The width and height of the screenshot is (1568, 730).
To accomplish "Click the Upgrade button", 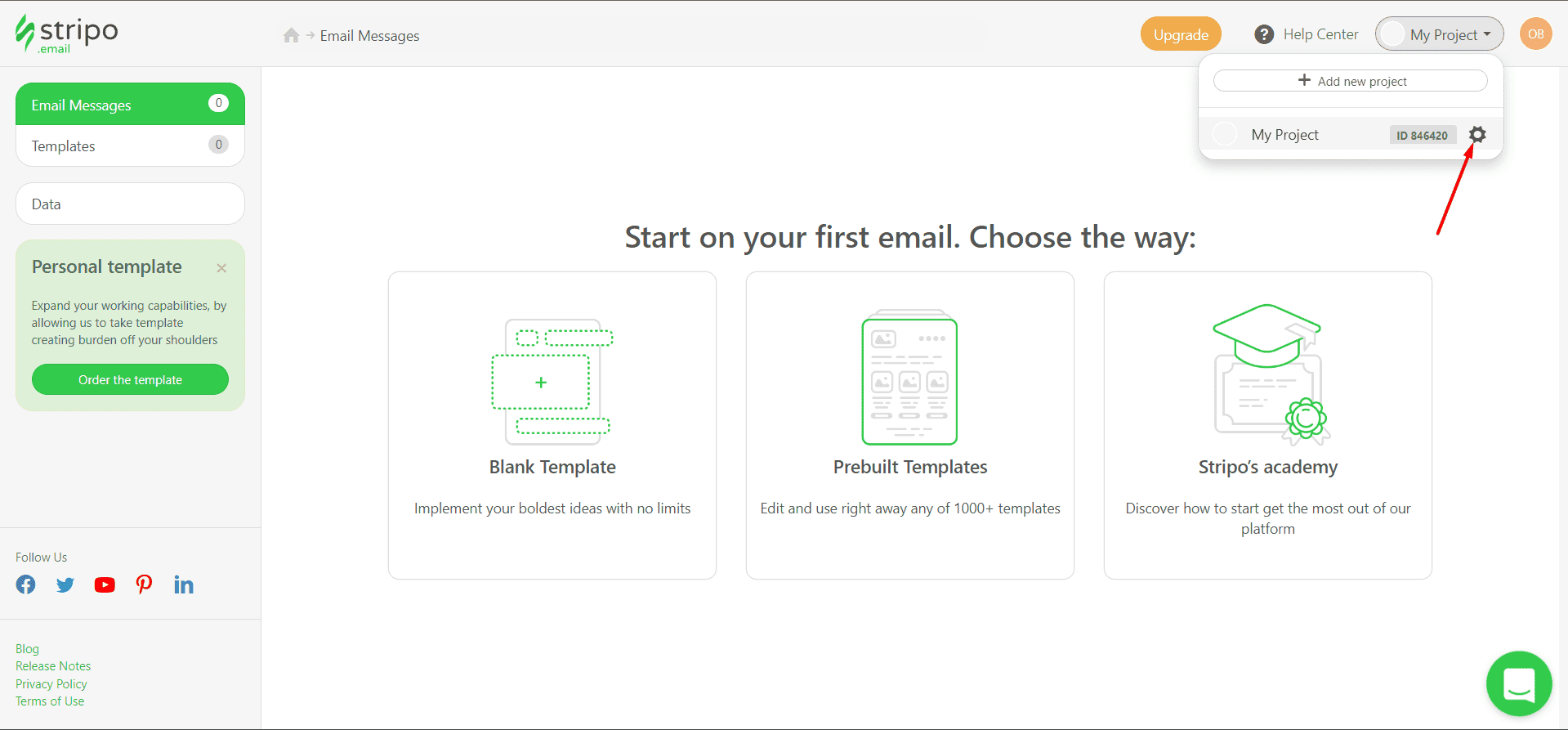I will [x=1180, y=34].
